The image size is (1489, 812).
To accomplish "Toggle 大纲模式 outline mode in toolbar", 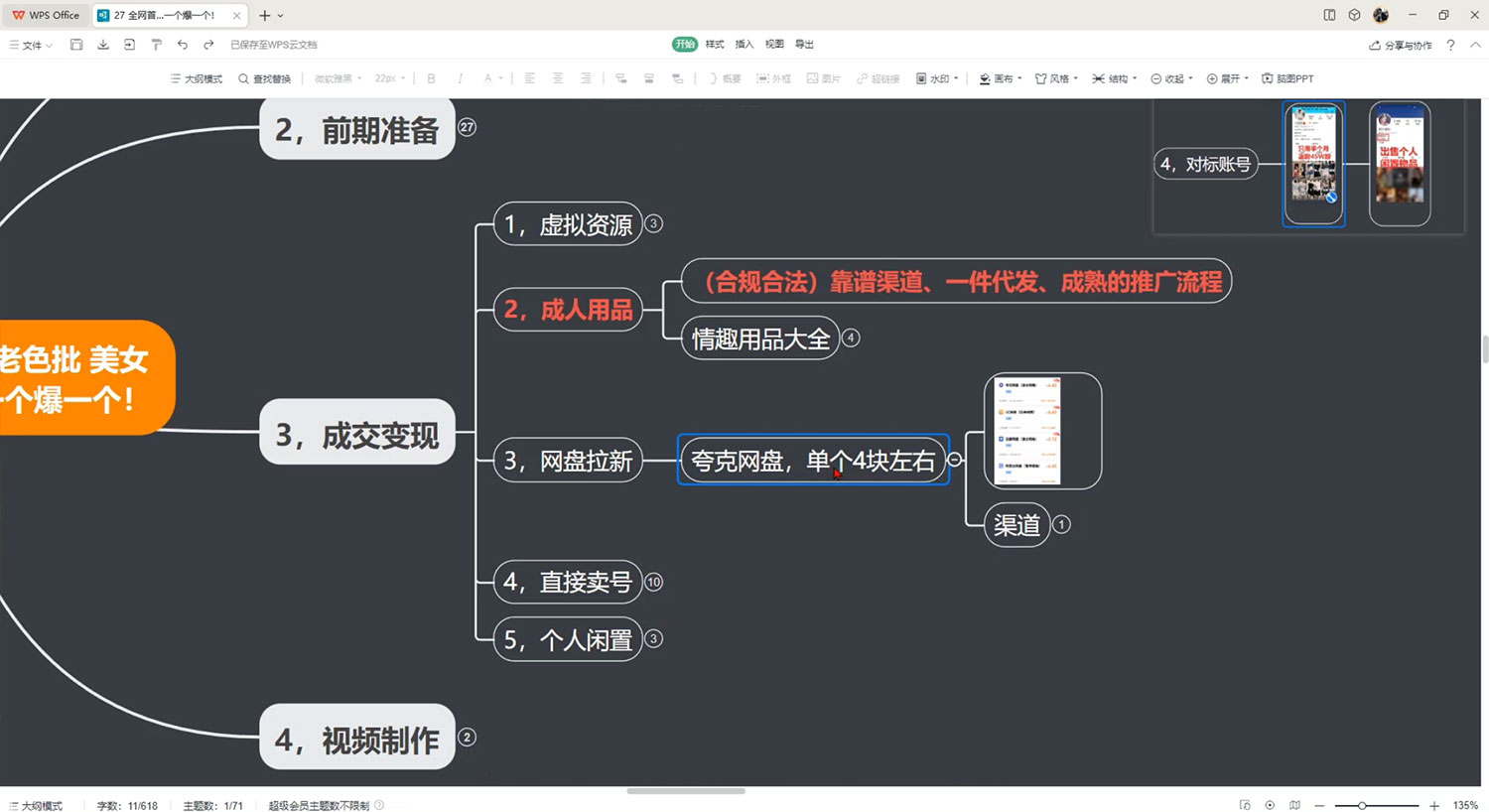I will pyautogui.click(x=195, y=78).
